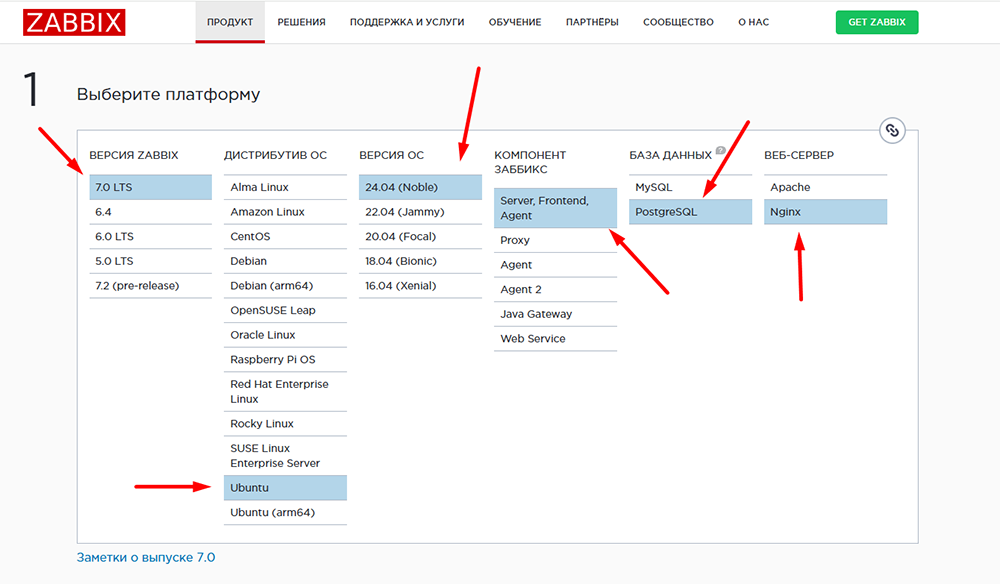Click the Веб-сервер column header
The image size is (1000, 584).
[x=799, y=155]
